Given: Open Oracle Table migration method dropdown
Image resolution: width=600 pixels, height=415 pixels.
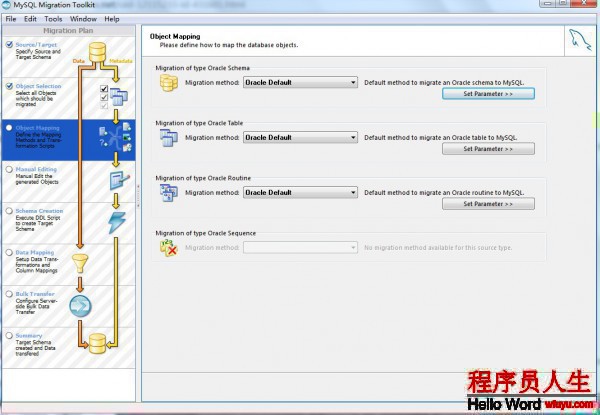Looking at the screenshot, I should click(x=300, y=138).
